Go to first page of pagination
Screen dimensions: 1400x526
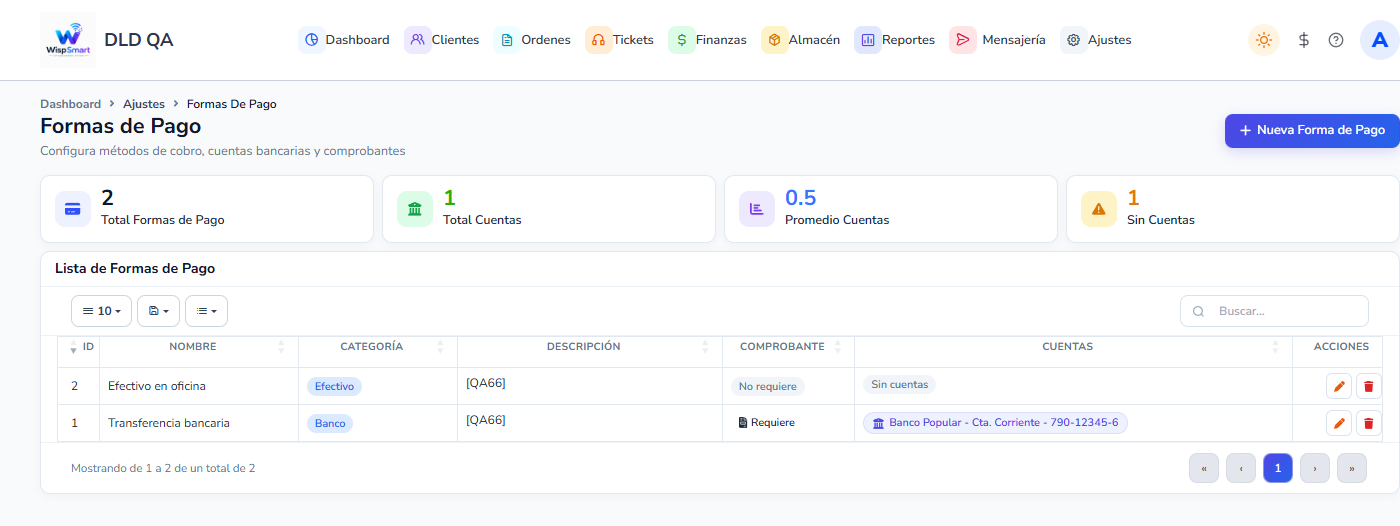(1204, 468)
